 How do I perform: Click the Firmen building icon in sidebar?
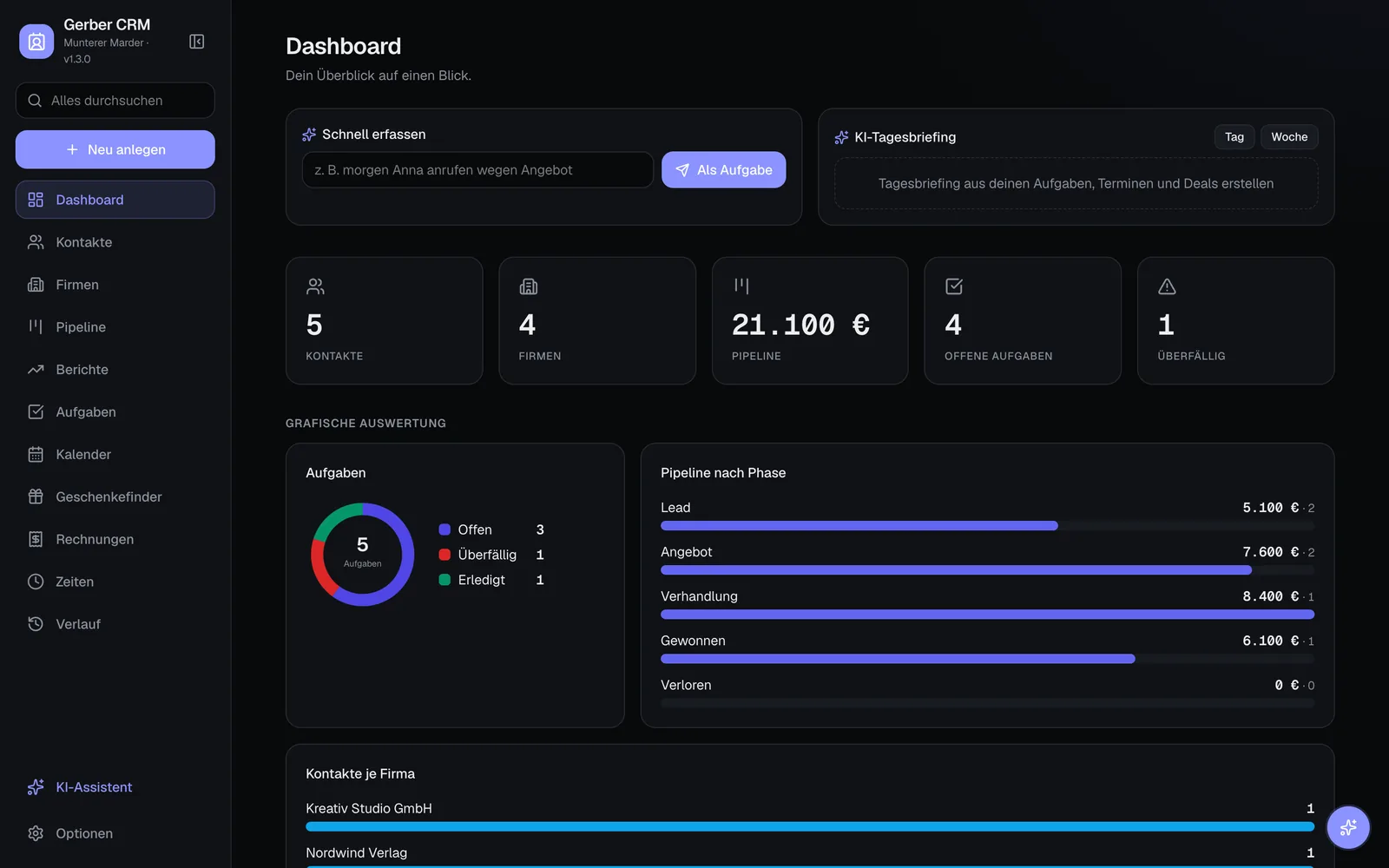tap(36, 285)
